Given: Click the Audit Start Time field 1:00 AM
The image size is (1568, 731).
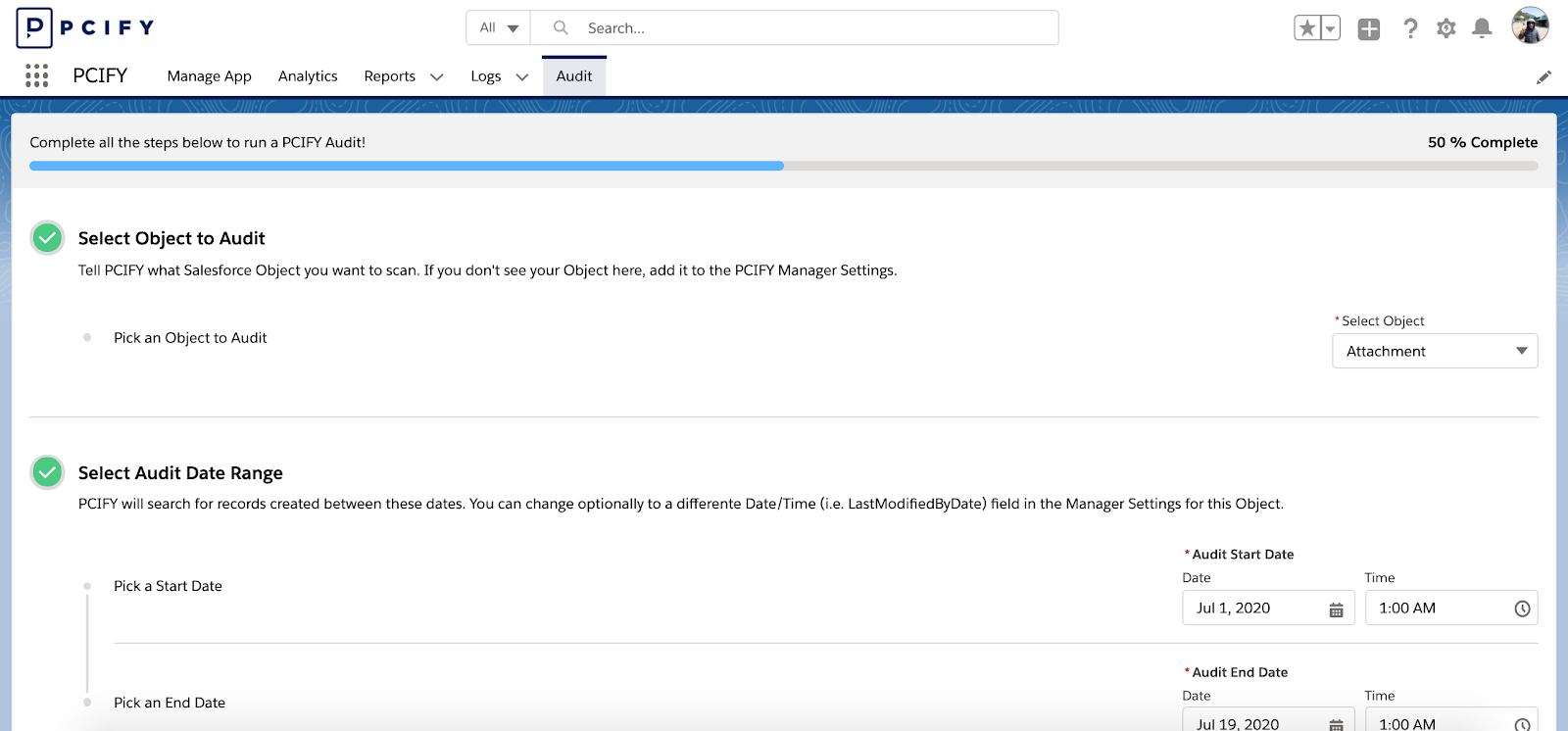Looking at the screenshot, I should 1451,608.
